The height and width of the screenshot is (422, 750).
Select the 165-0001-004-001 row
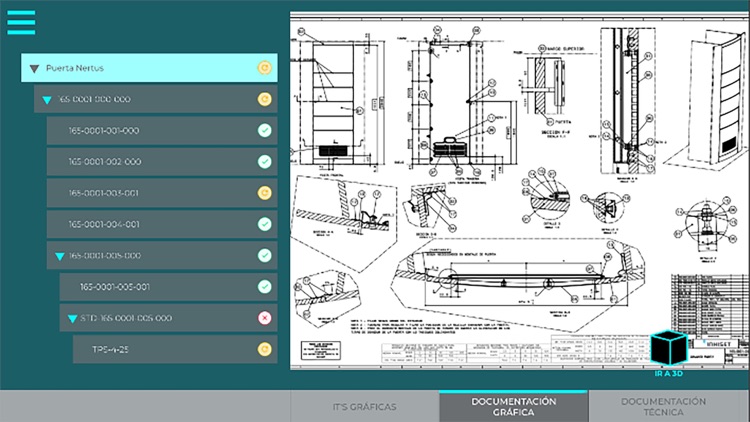162,224
